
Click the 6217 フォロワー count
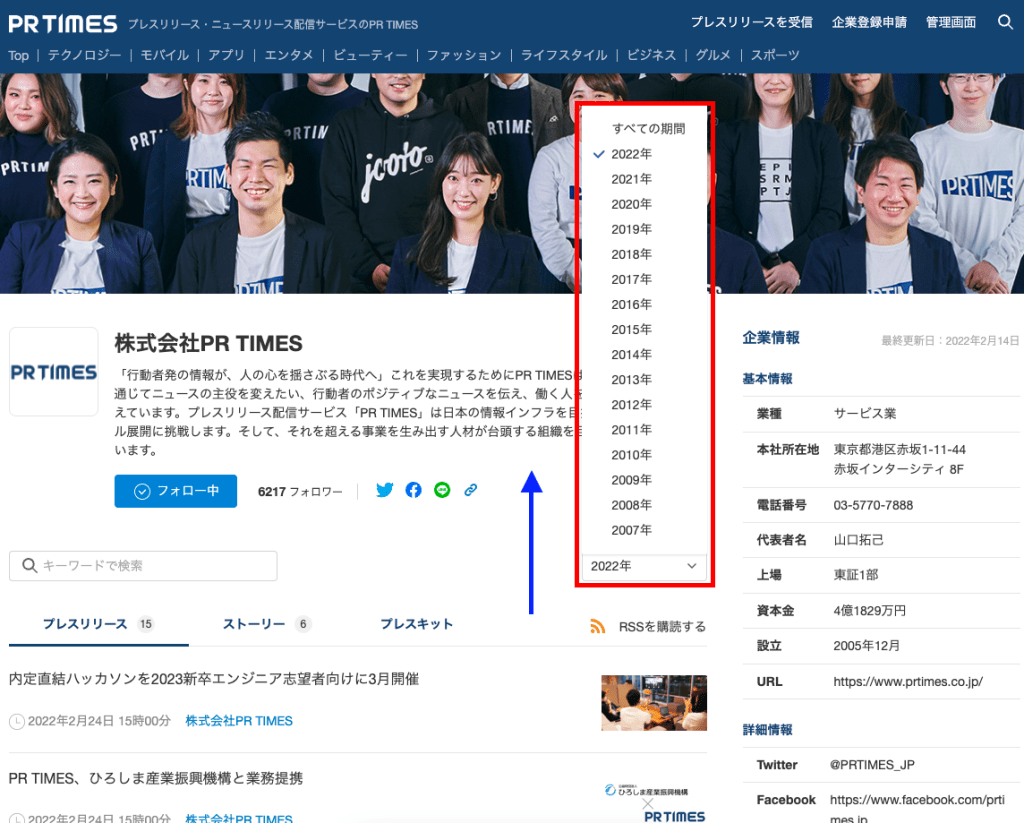point(300,492)
